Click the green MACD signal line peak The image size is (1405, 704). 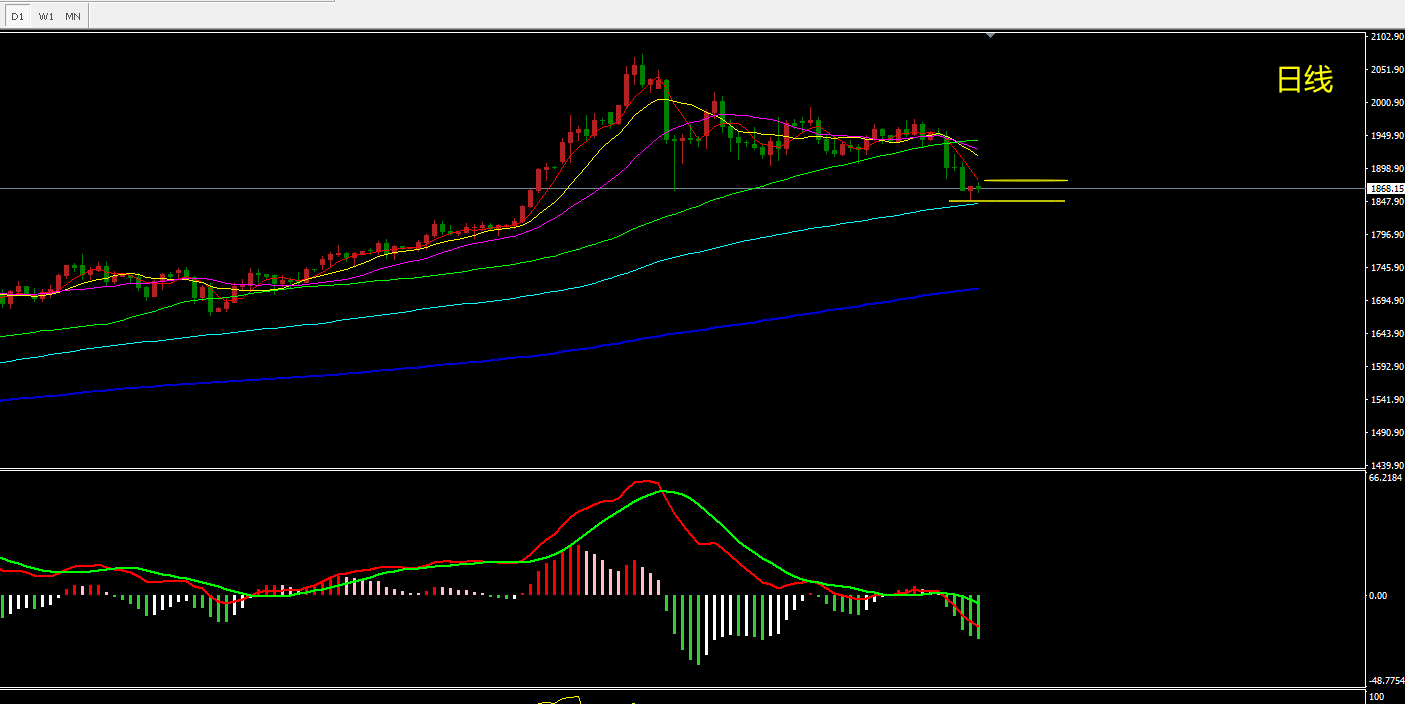[665, 491]
